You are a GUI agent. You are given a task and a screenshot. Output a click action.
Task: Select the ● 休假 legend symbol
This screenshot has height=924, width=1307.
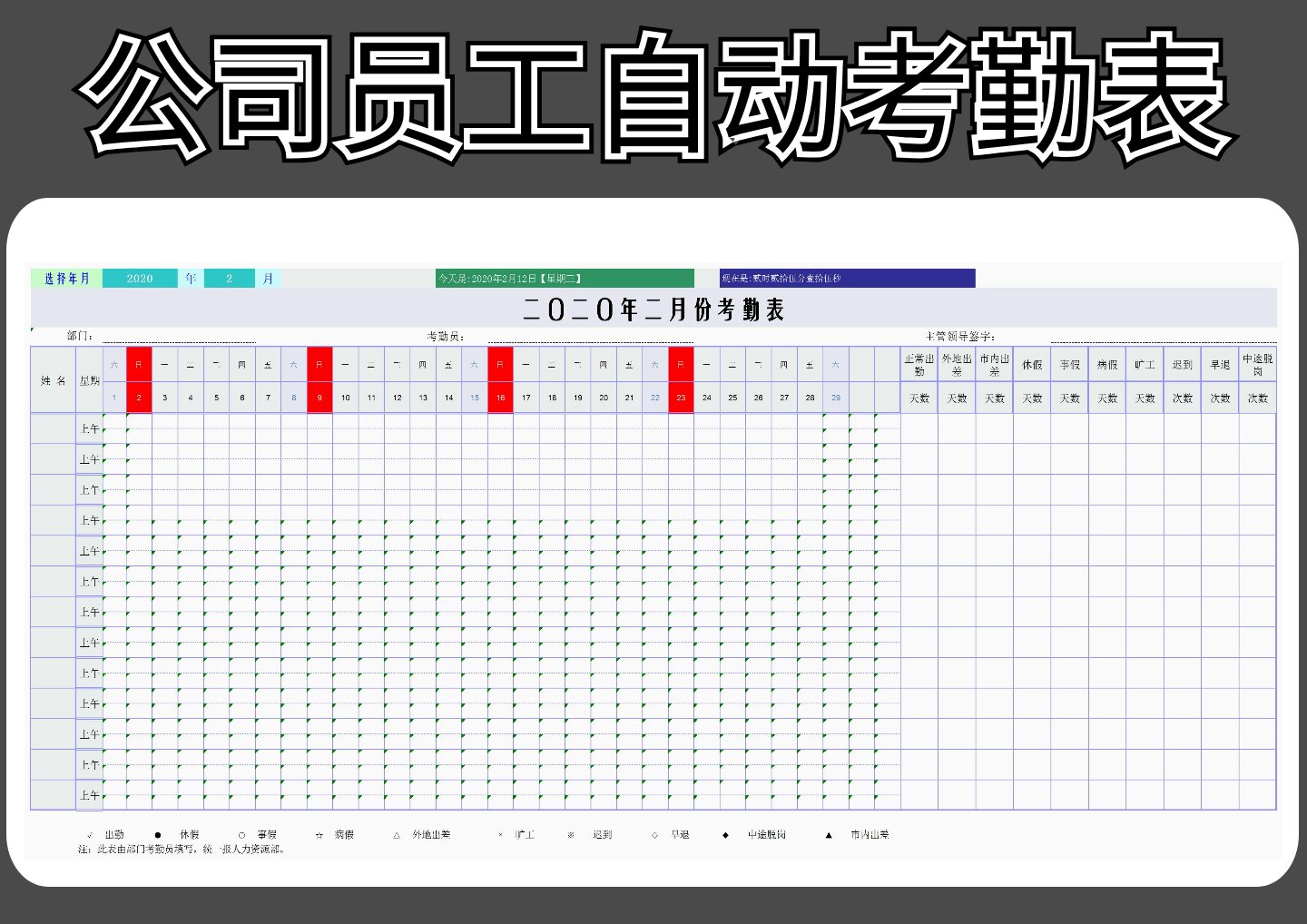159,833
